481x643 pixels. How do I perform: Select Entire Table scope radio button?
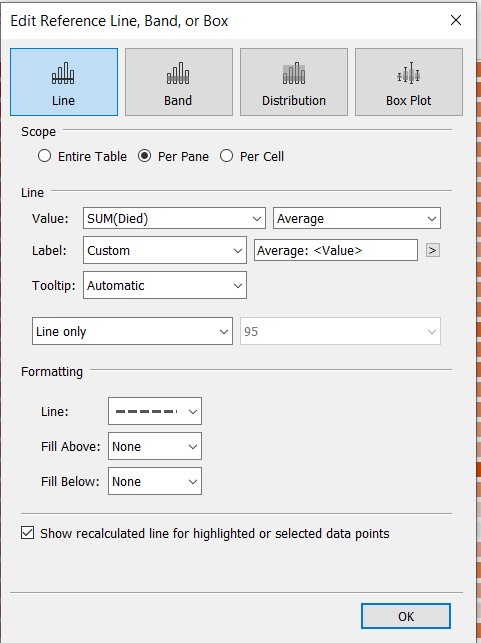click(x=44, y=156)
